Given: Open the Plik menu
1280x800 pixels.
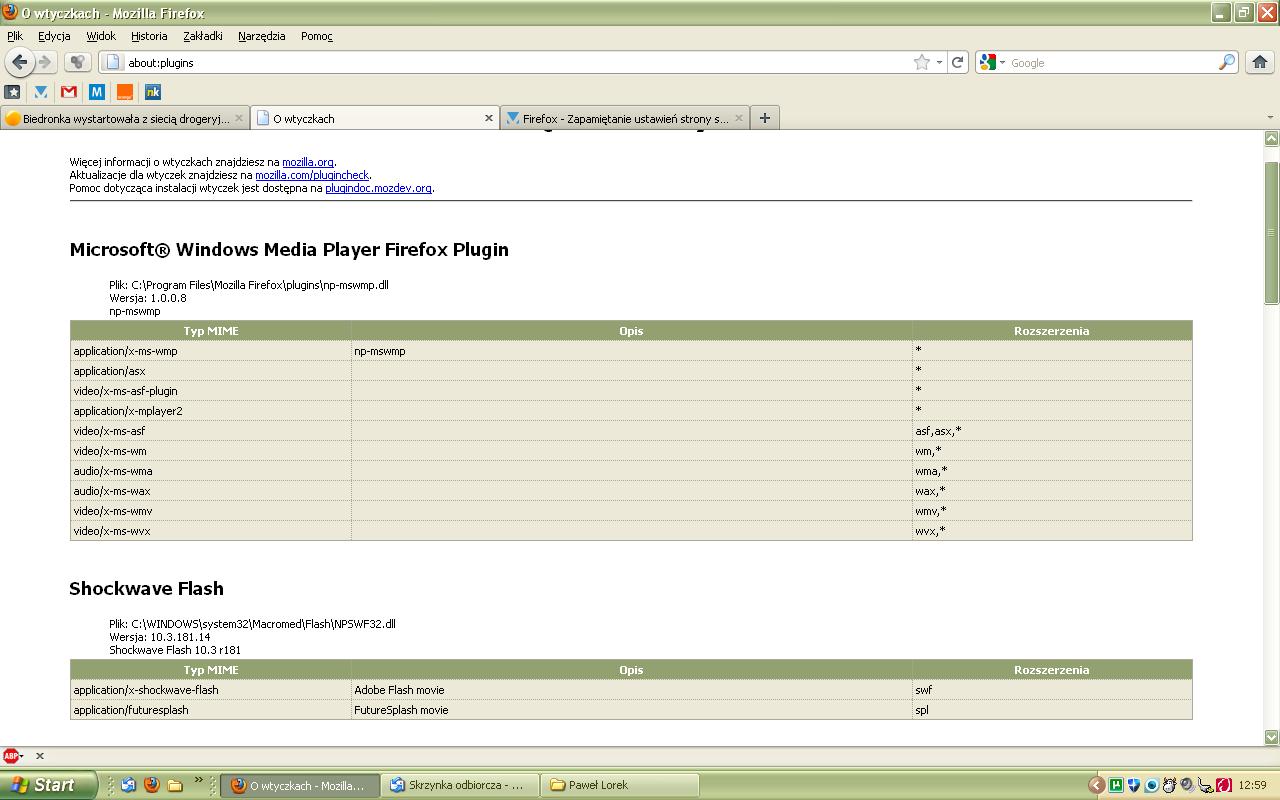Looking at the screenshot, I should [x=15, y=36].
